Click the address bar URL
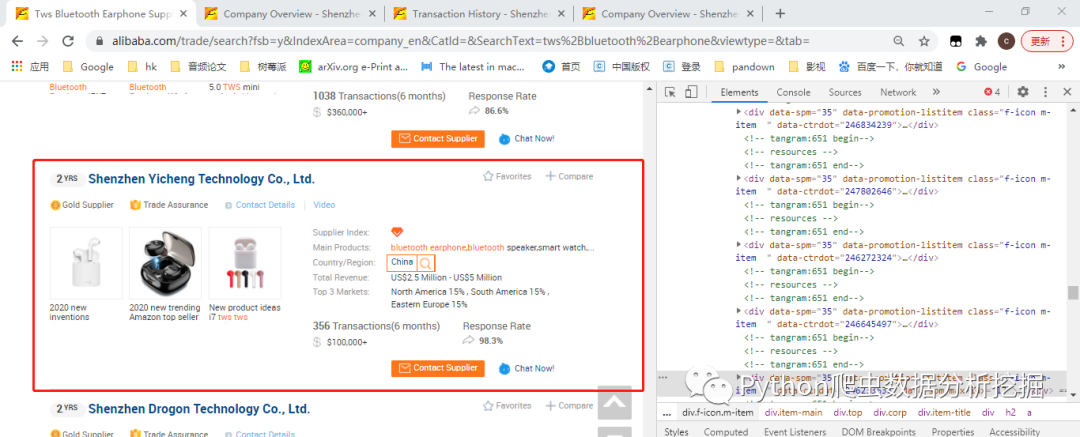The width and height of the screenshot is (1080, 437). click(x=461, y=41)
